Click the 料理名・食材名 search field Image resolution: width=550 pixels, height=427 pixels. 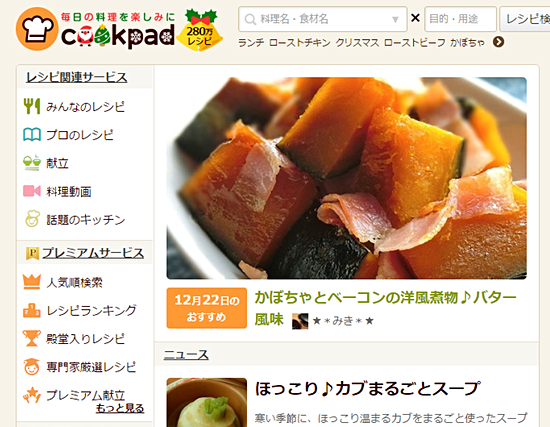coord(322,19)
